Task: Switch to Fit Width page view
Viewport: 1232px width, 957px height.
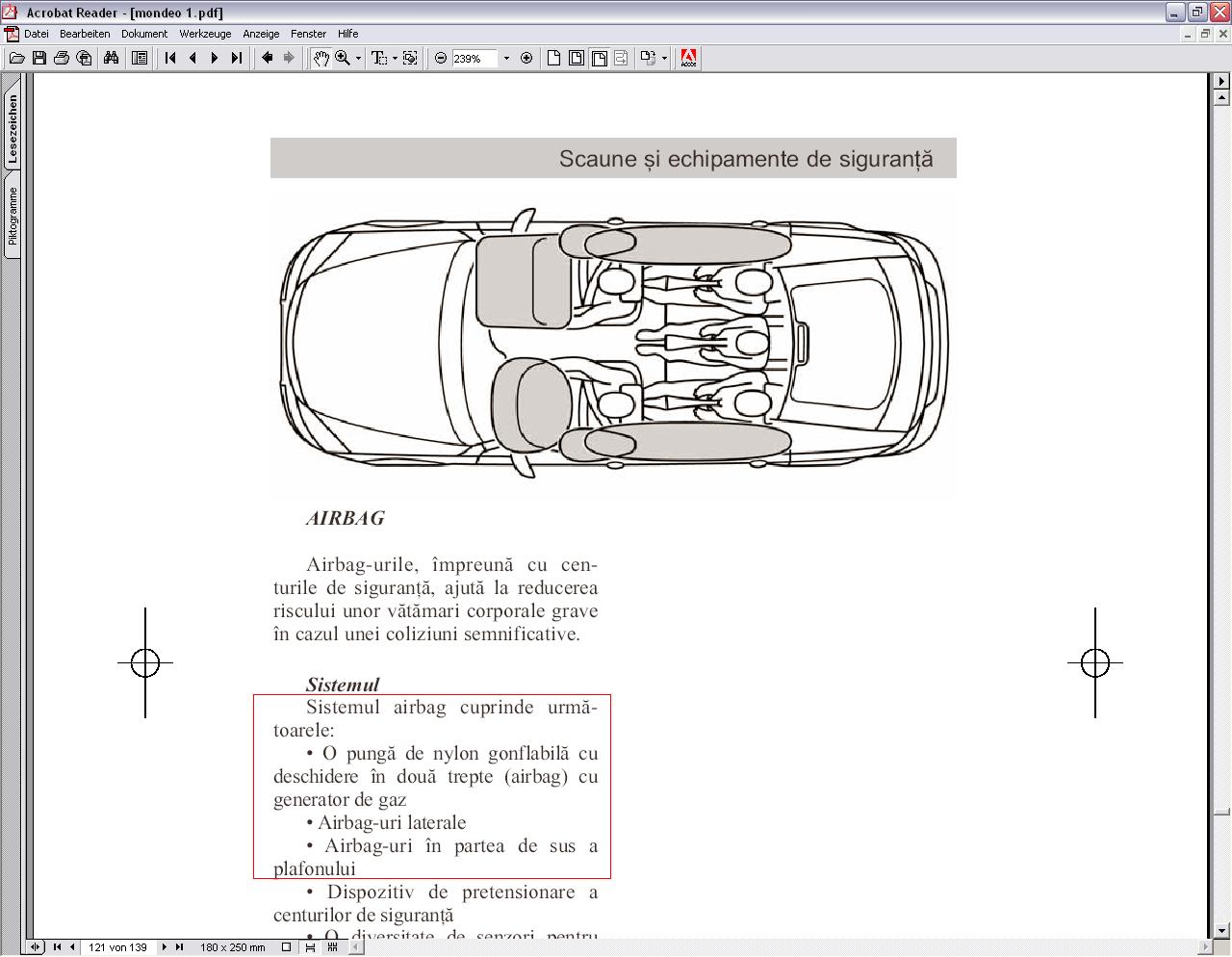Action: [x=599, y=59]
